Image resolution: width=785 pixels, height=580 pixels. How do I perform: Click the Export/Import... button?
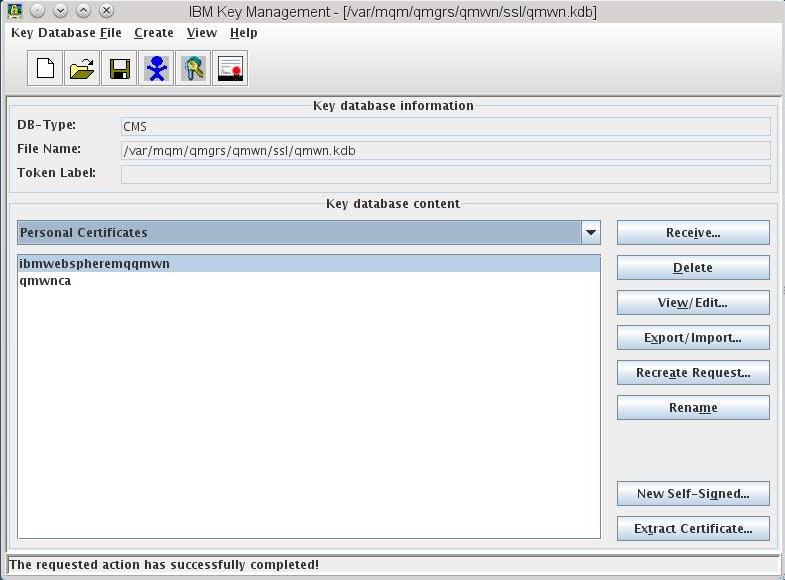click(x=693, y=338)
